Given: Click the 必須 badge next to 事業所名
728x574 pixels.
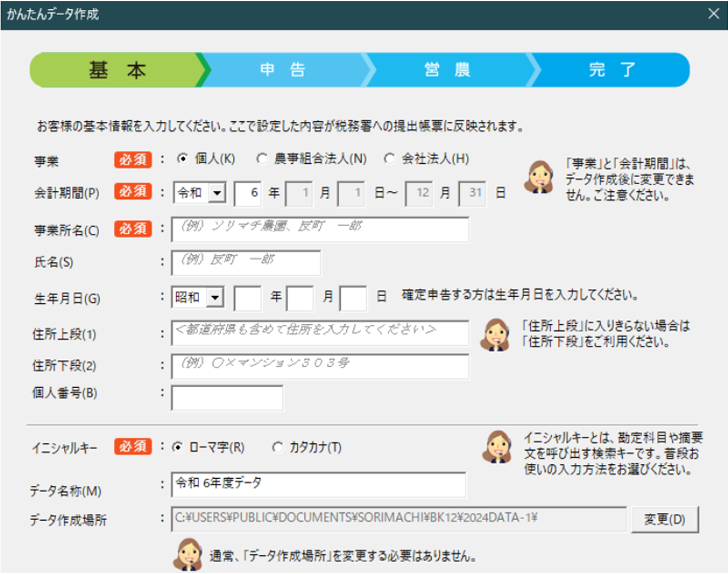Looking at the screenshot, I should 133,229.
